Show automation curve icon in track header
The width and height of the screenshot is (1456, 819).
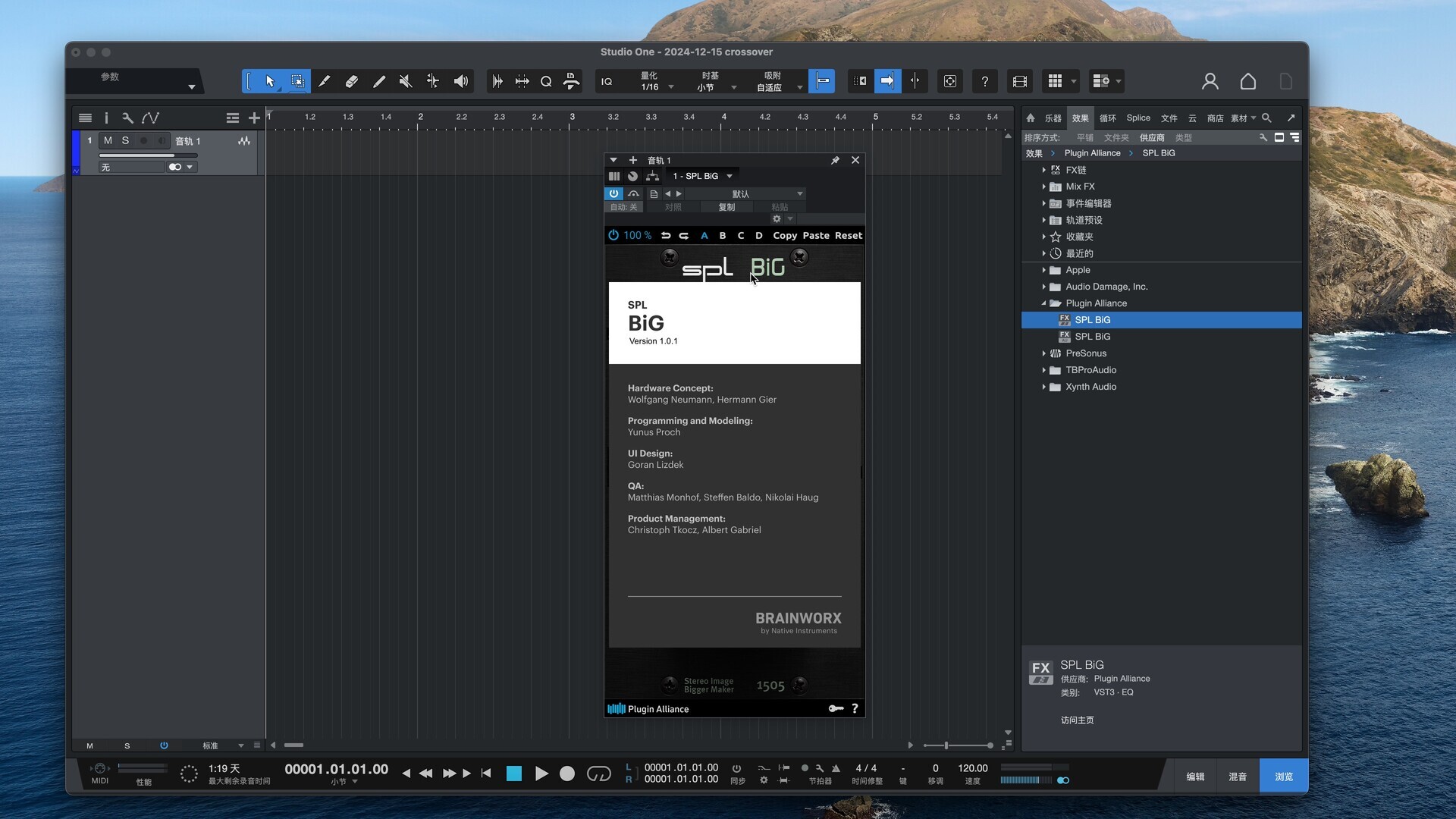(150, 118)
